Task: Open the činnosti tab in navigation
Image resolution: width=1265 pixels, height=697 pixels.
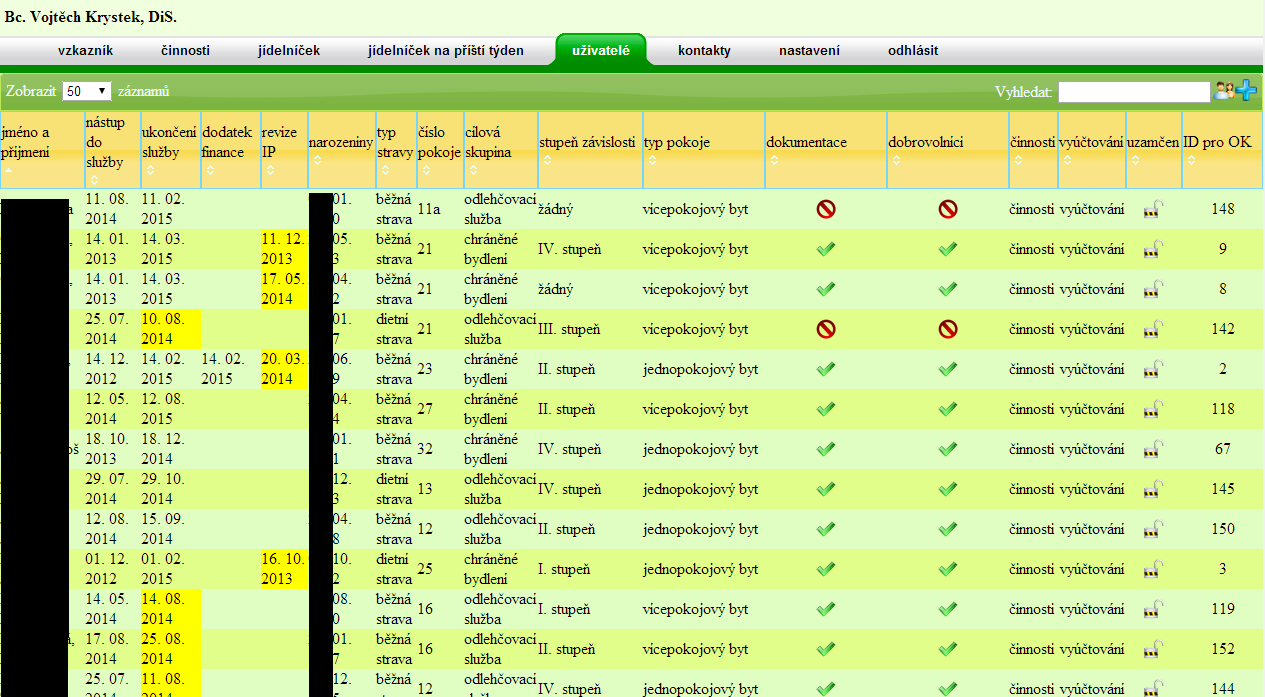Action: (185, 51)
